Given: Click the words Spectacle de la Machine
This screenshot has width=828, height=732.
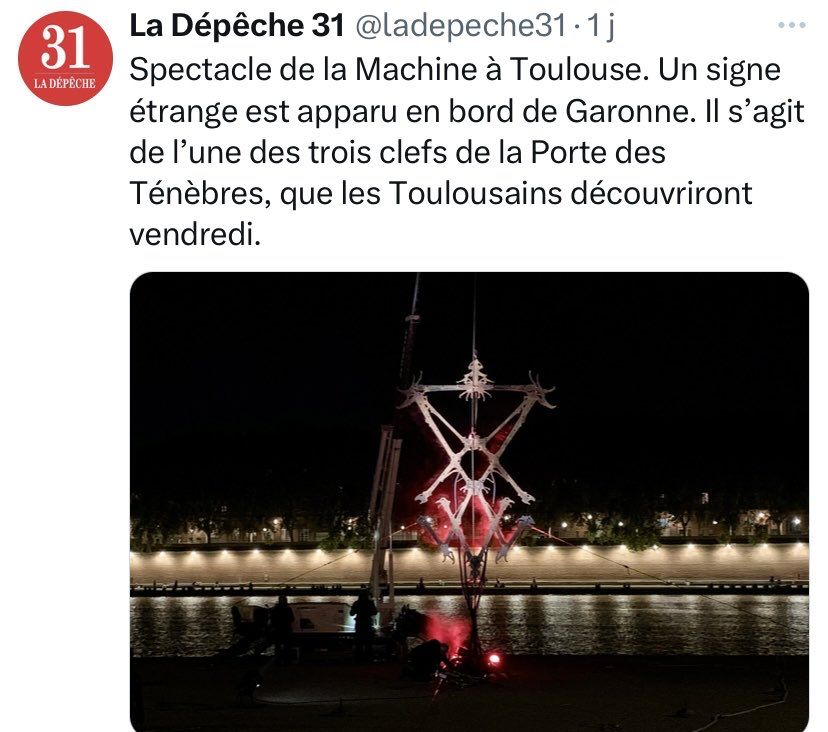Looking at the screenshot, I should (303, 69).
